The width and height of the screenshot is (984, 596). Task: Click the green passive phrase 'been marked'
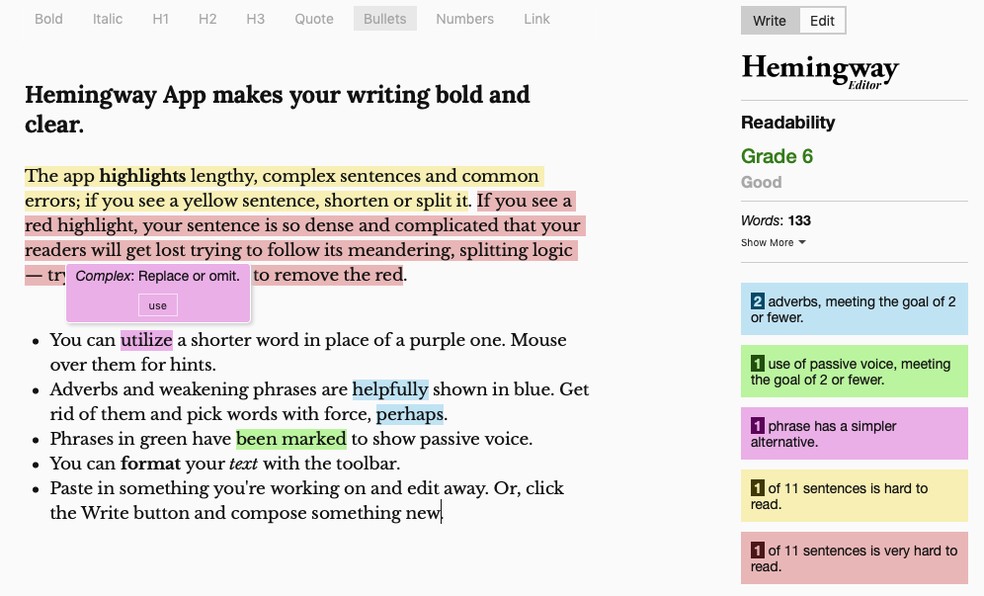(291, 439)
